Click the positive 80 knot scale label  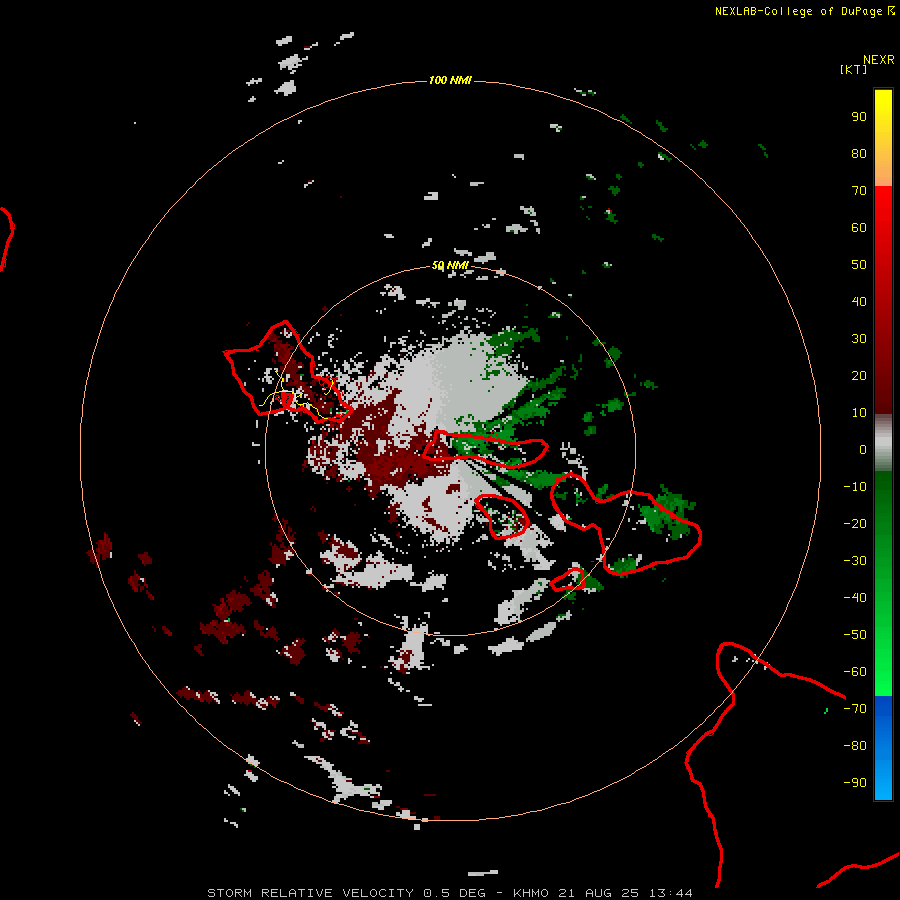(859, 153)
